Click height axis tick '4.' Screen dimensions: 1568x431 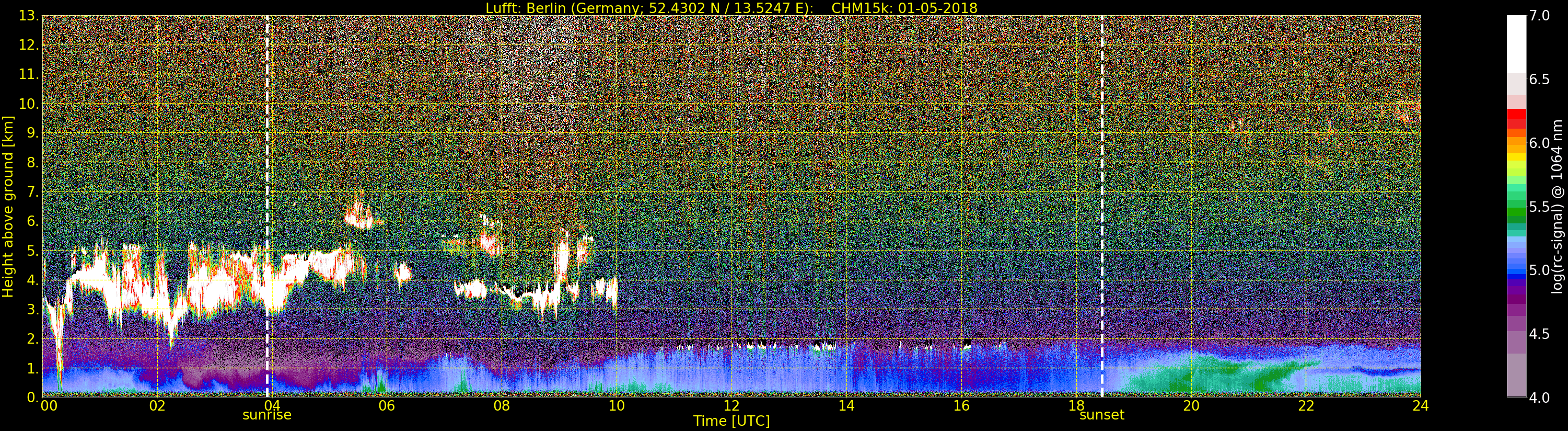(x=33, y=280)
